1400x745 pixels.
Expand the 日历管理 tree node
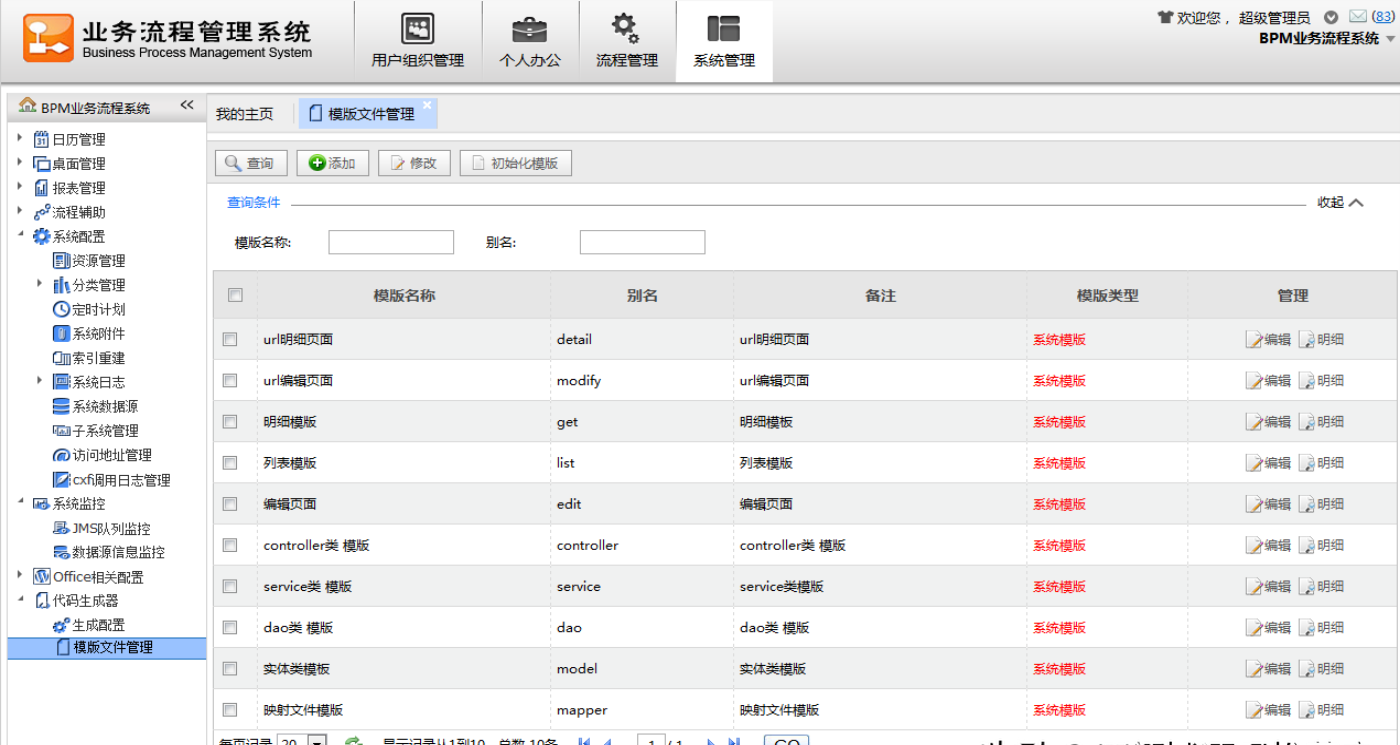pyautogui.click(x=20, y=138)
